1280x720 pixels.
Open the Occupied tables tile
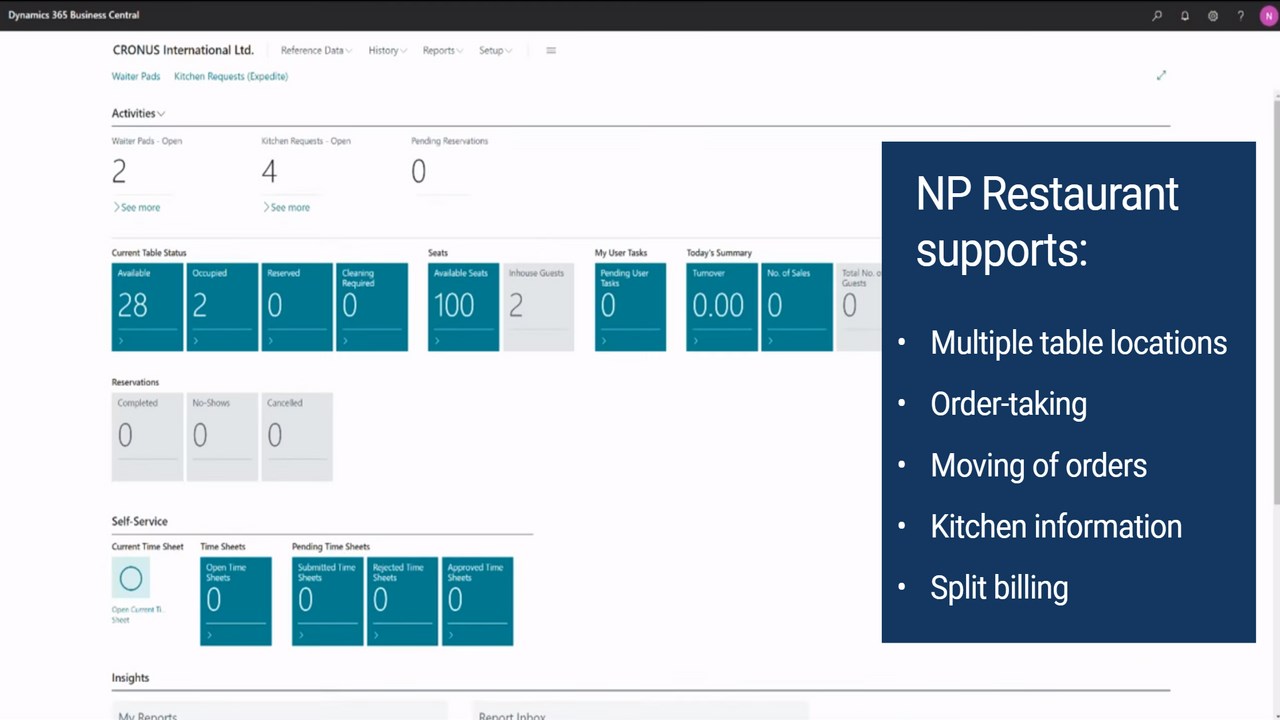click(x=222, y=307)
